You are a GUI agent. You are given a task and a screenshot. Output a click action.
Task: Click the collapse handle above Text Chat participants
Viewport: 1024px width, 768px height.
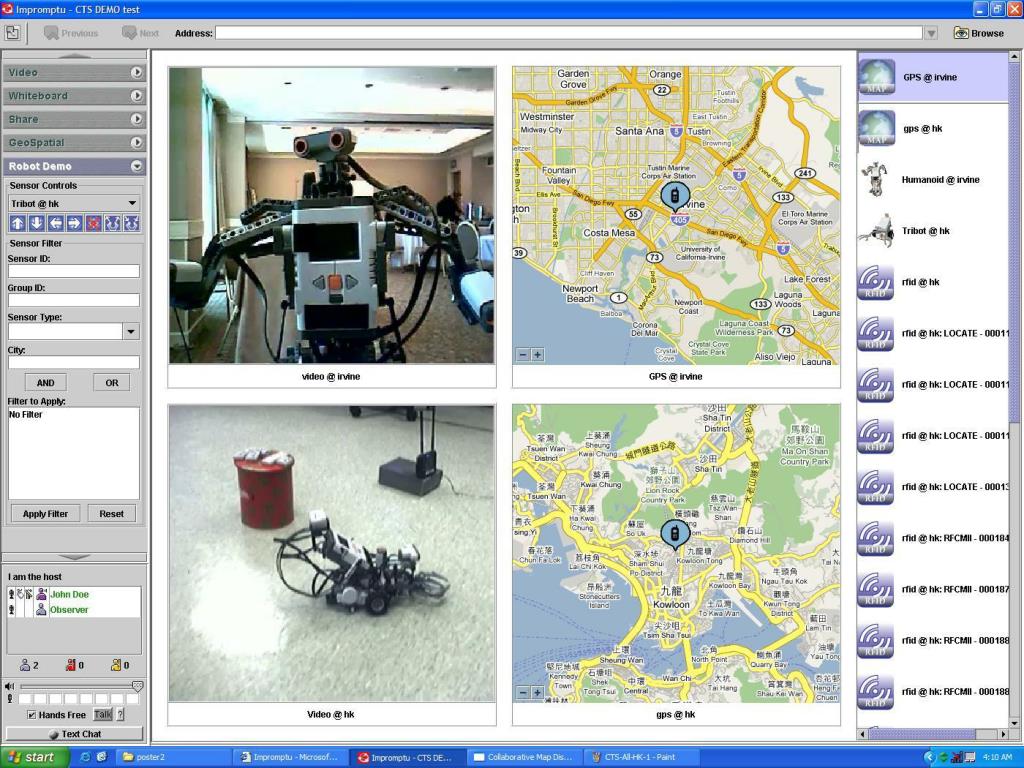coord(74,557)
